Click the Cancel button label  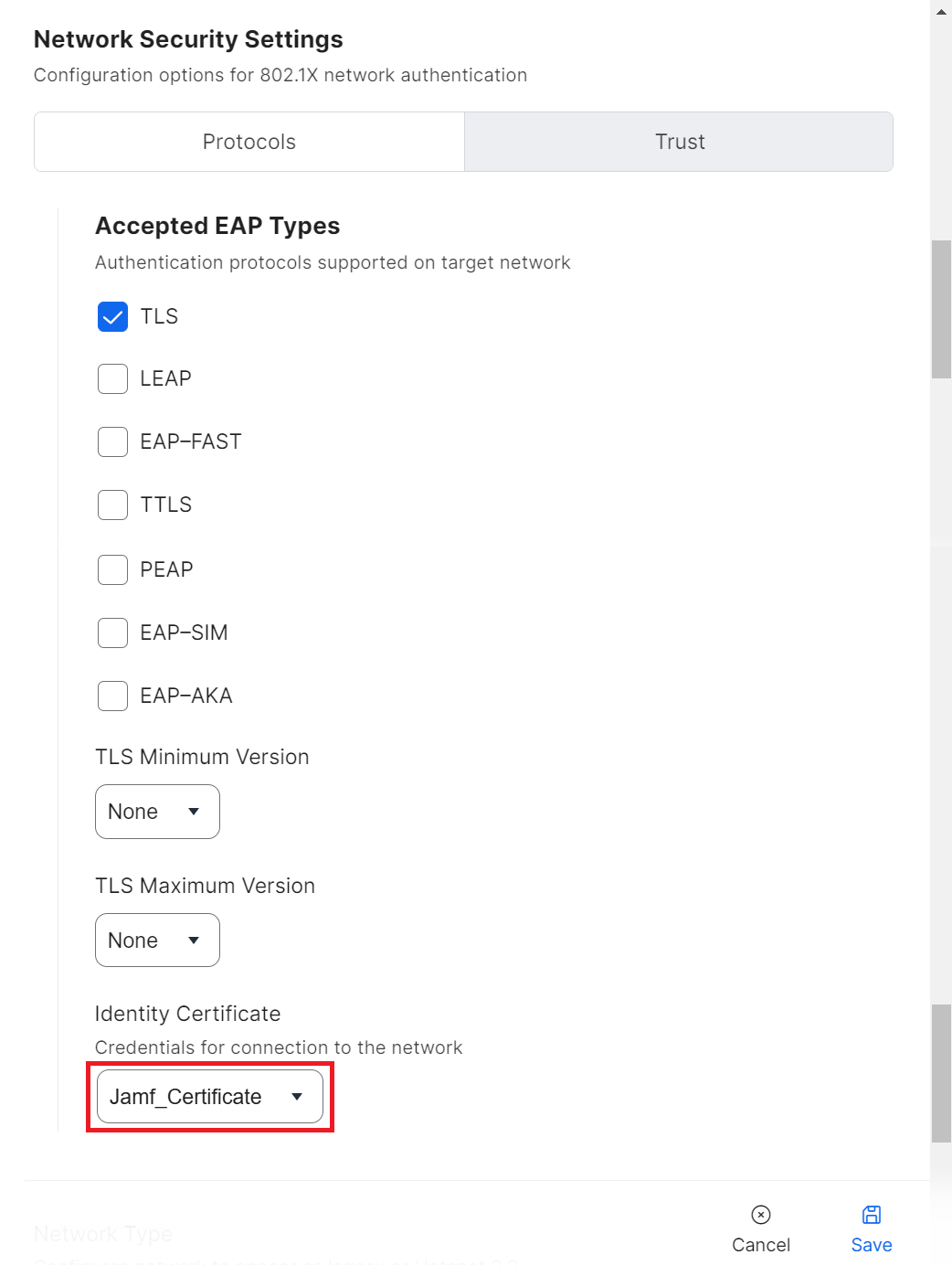pos(760,1245)
